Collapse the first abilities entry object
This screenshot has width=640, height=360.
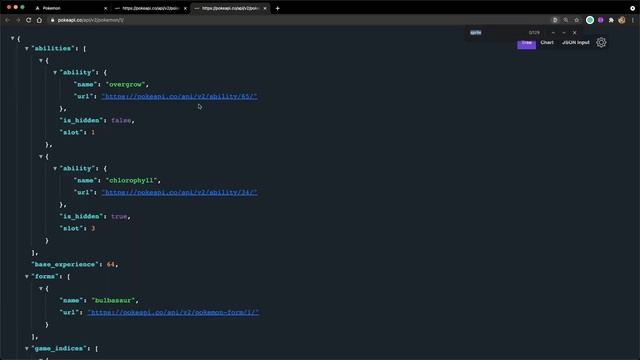(x=41, y=60)
